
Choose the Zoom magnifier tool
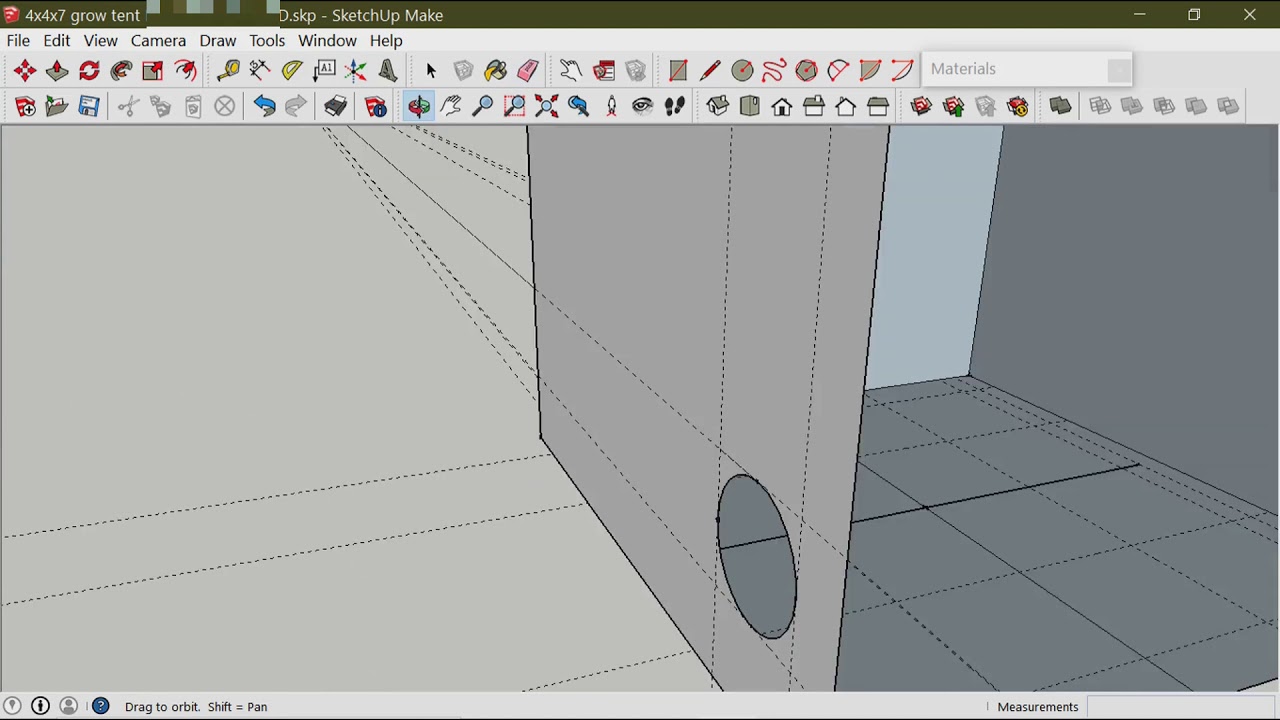coord(483,106)
